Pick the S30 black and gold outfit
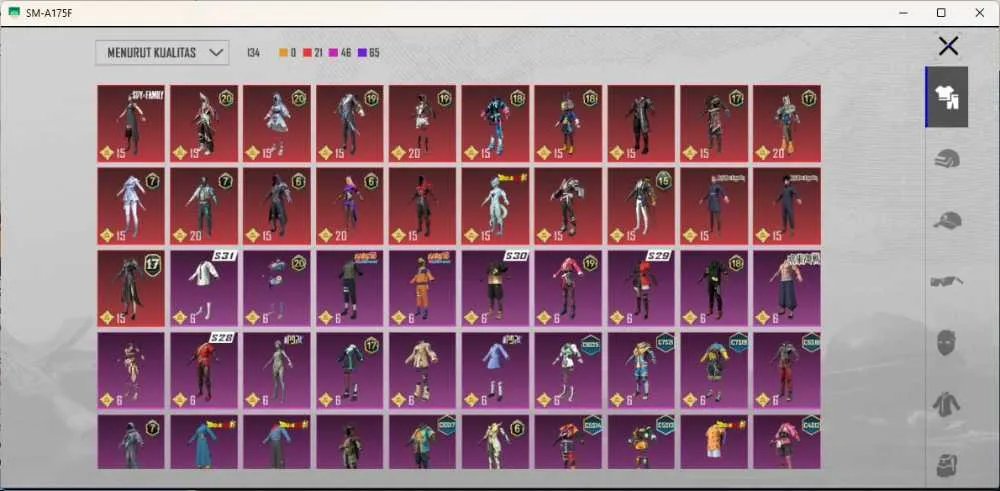 [496, 288]
